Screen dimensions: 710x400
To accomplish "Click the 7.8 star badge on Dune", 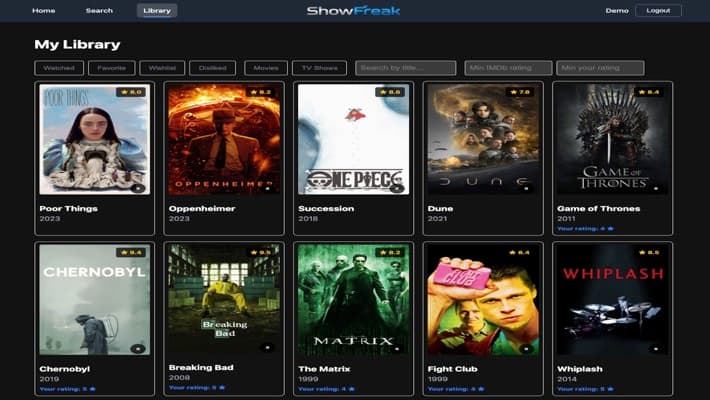I will (x=519, y=92).
